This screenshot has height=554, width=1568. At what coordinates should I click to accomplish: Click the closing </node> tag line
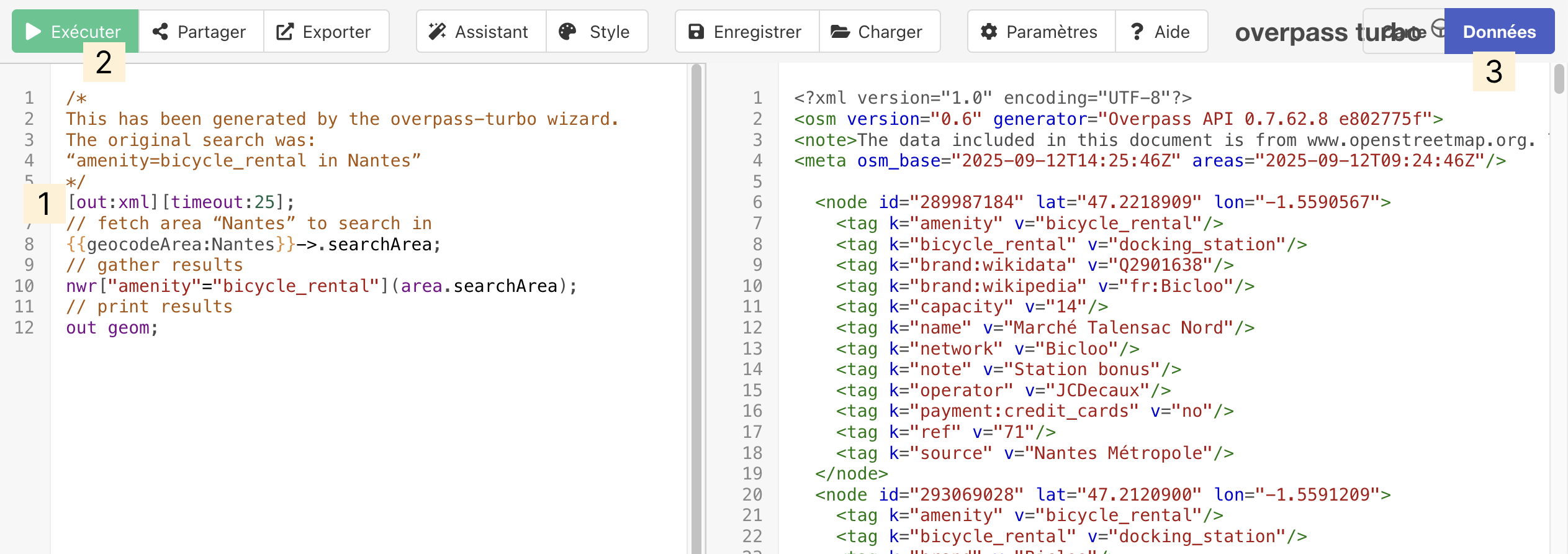(x=852, y=473)
